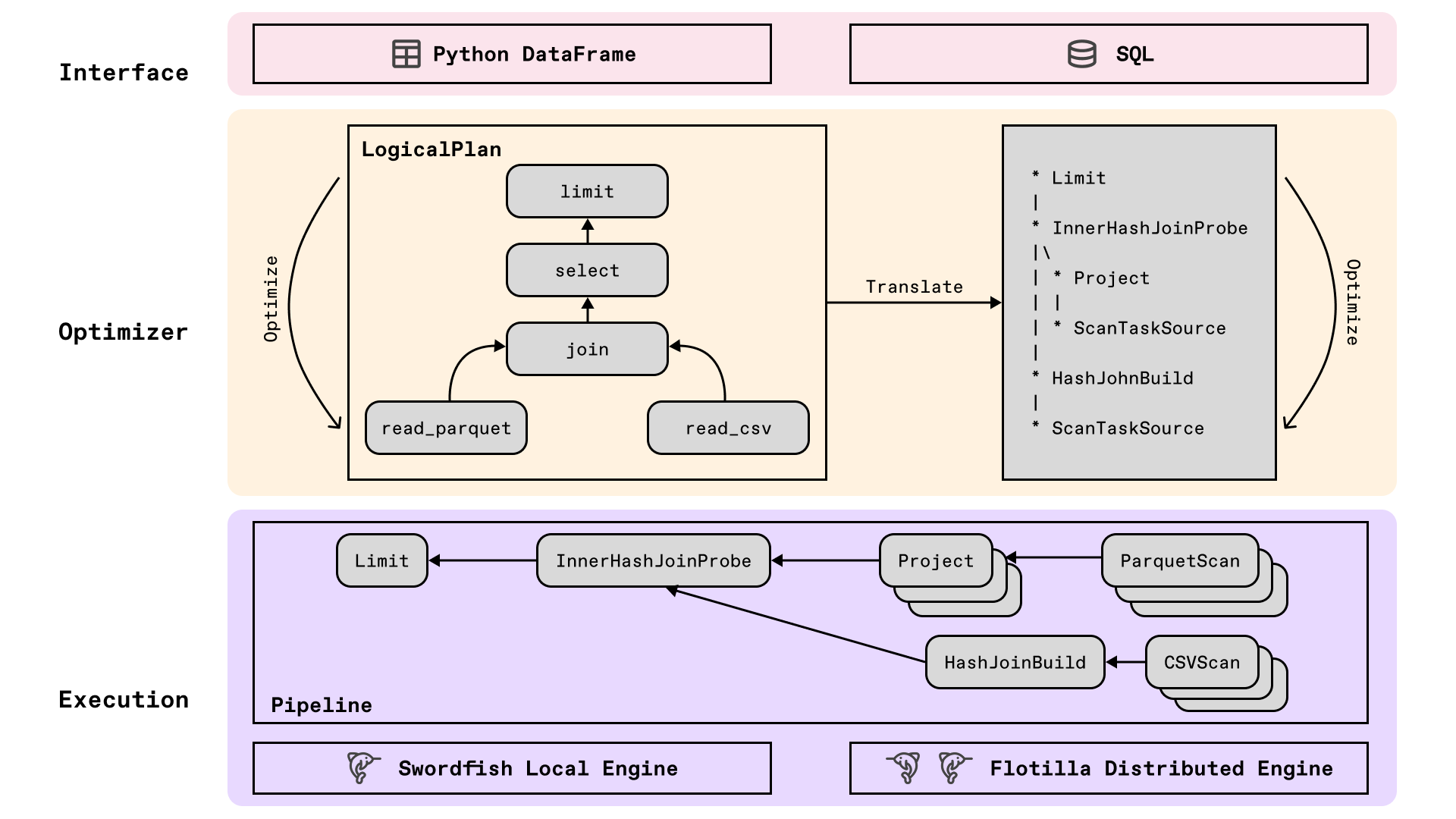Click the Translate arrow between plans
Viewport: 1456px width, 819px height.
click(x=914, y=303)
